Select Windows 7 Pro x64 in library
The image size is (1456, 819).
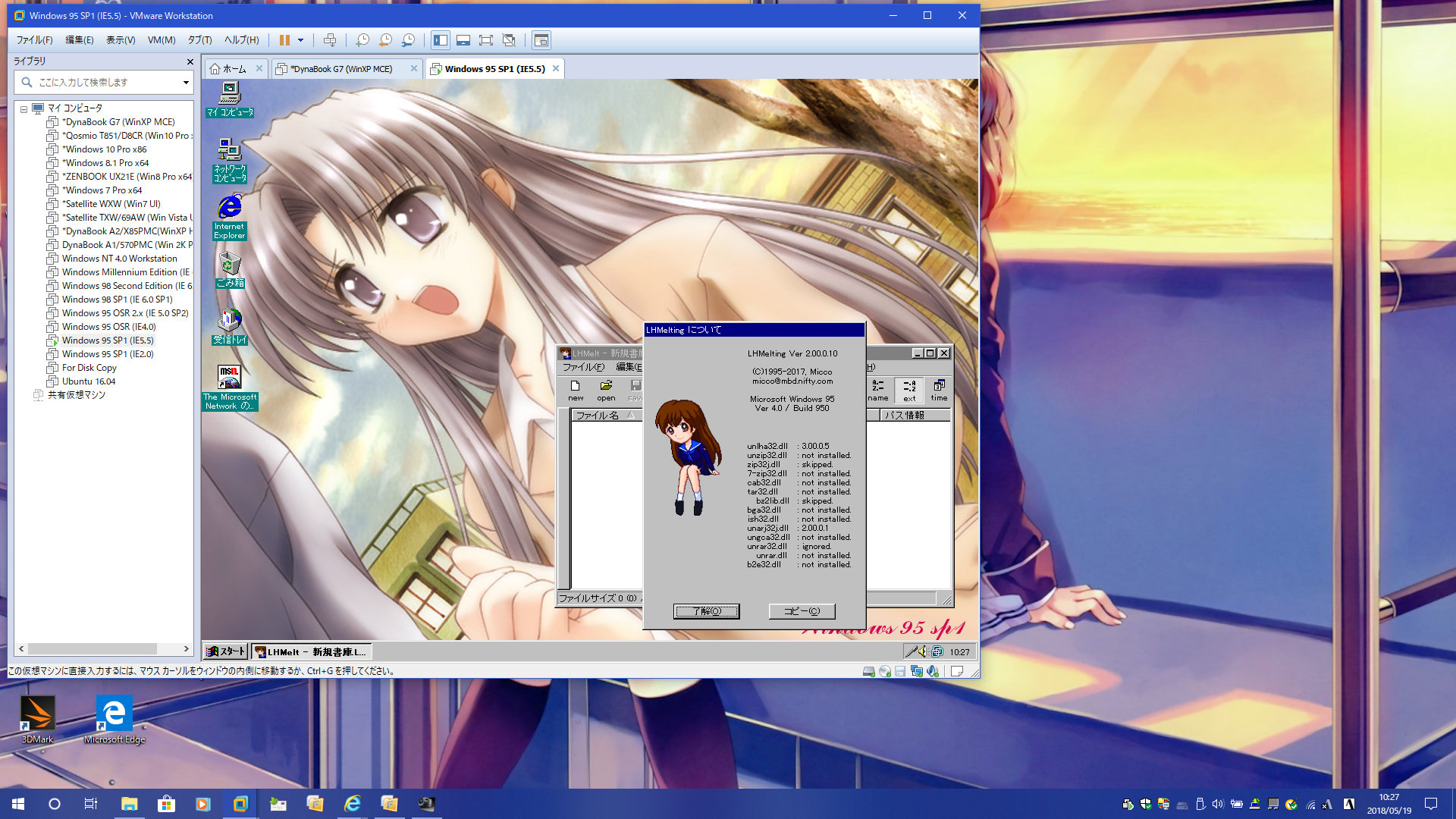tap(102, 190)
